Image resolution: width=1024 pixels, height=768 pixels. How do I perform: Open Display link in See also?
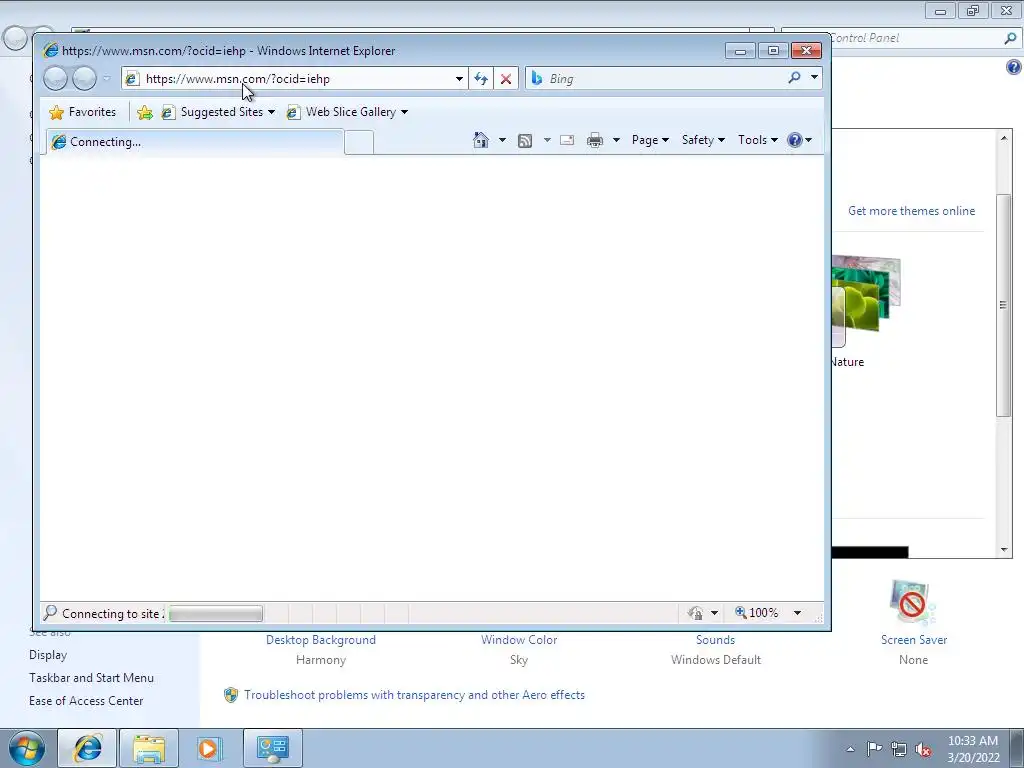[48, 655]
